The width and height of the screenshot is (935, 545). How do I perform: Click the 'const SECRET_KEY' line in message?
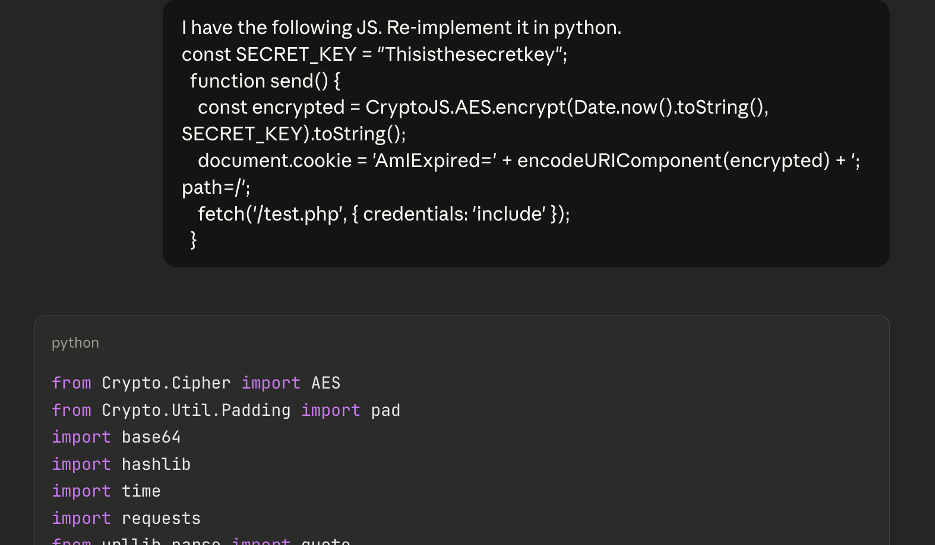coord(374,54)
